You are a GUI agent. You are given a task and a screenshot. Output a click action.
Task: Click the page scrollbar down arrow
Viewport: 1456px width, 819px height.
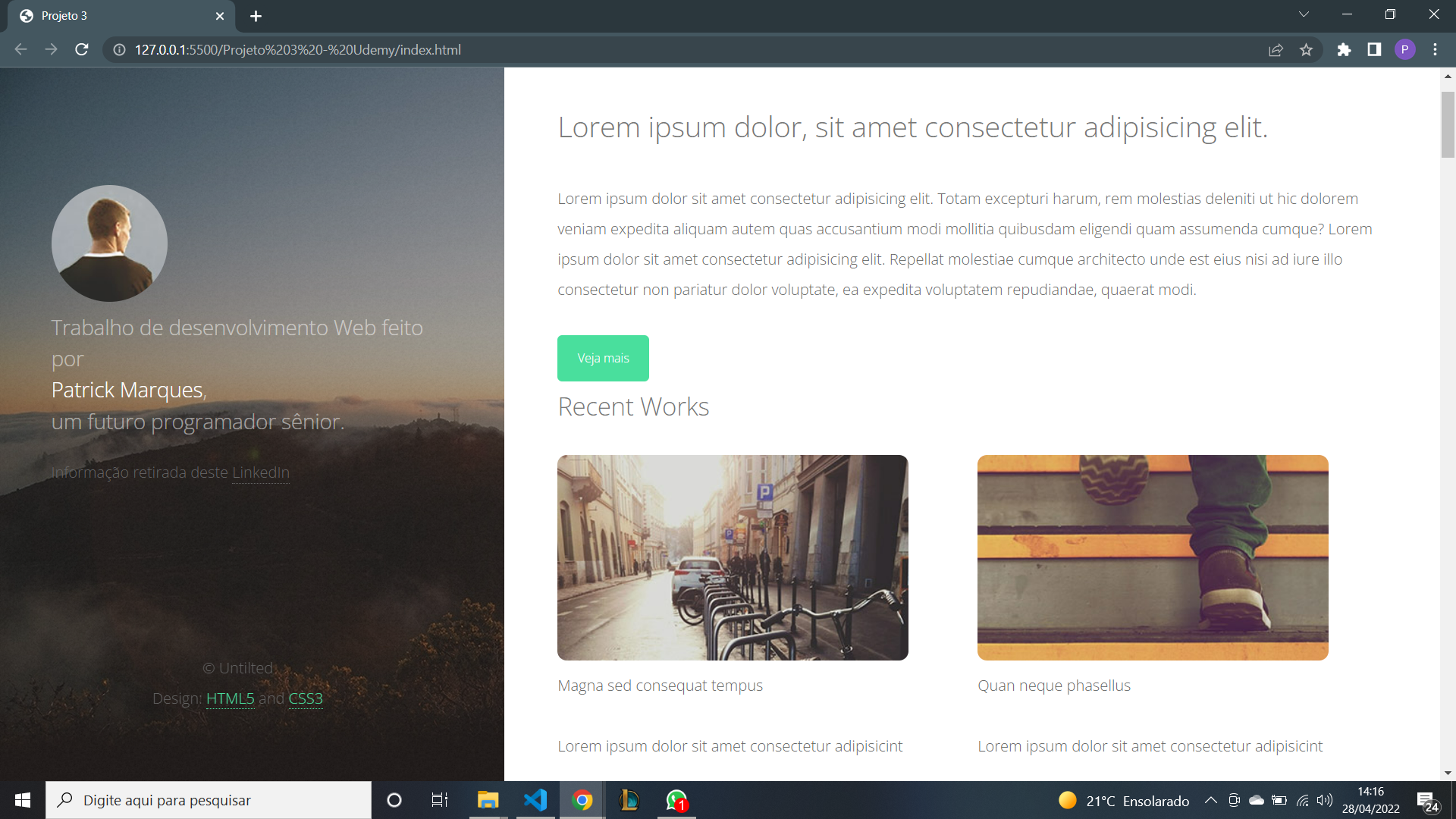tap(1448, 773)
